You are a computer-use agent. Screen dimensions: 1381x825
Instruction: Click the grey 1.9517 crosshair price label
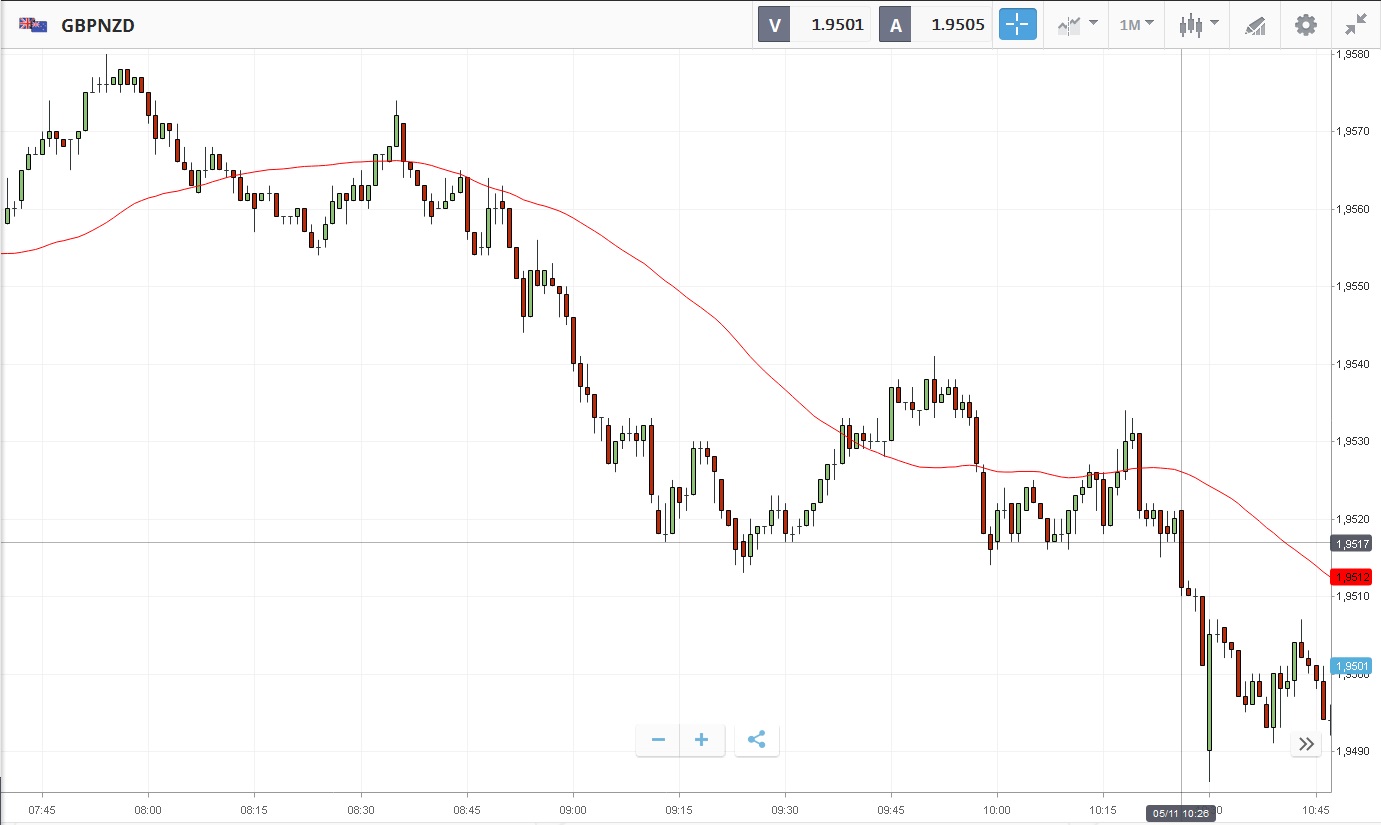(1351, 544)
